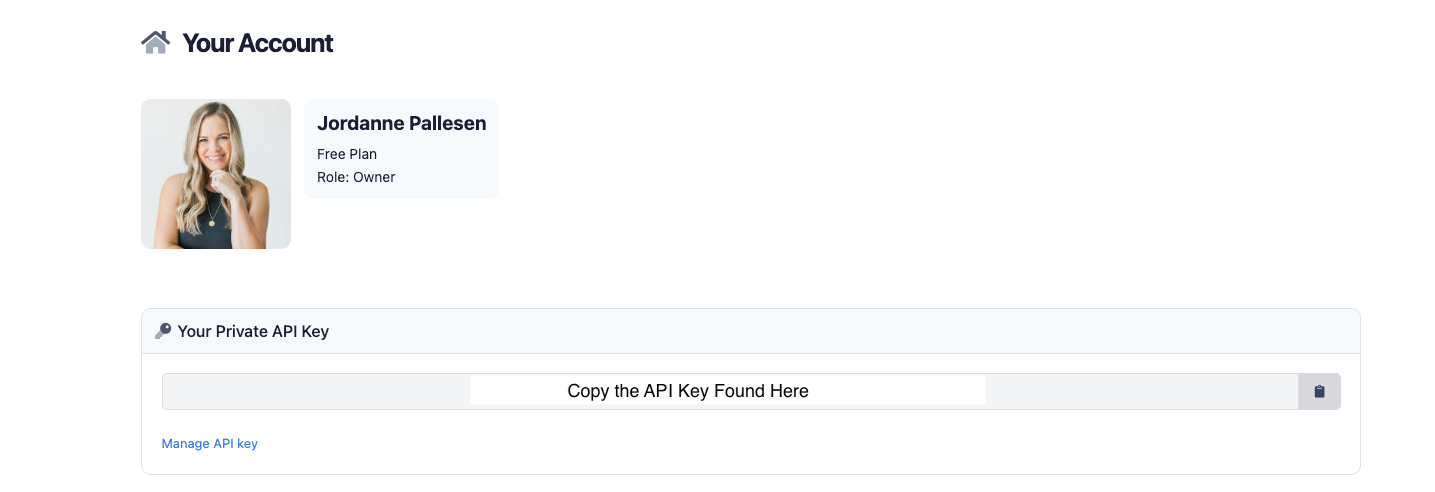
Task: Click the Your Private API Key title
Action: coord(253,331)
